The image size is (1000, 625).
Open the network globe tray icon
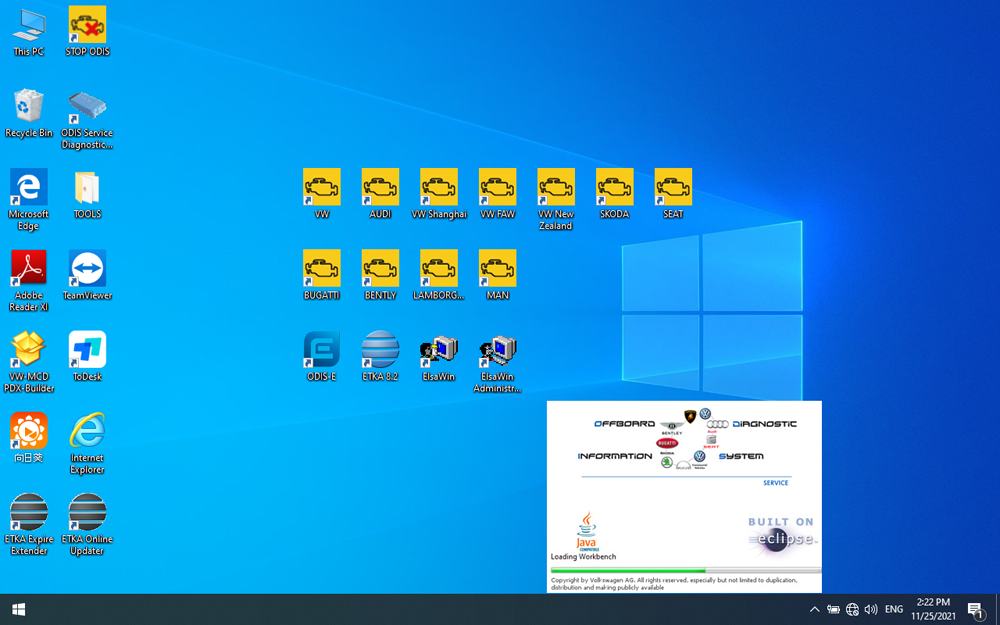852,610
